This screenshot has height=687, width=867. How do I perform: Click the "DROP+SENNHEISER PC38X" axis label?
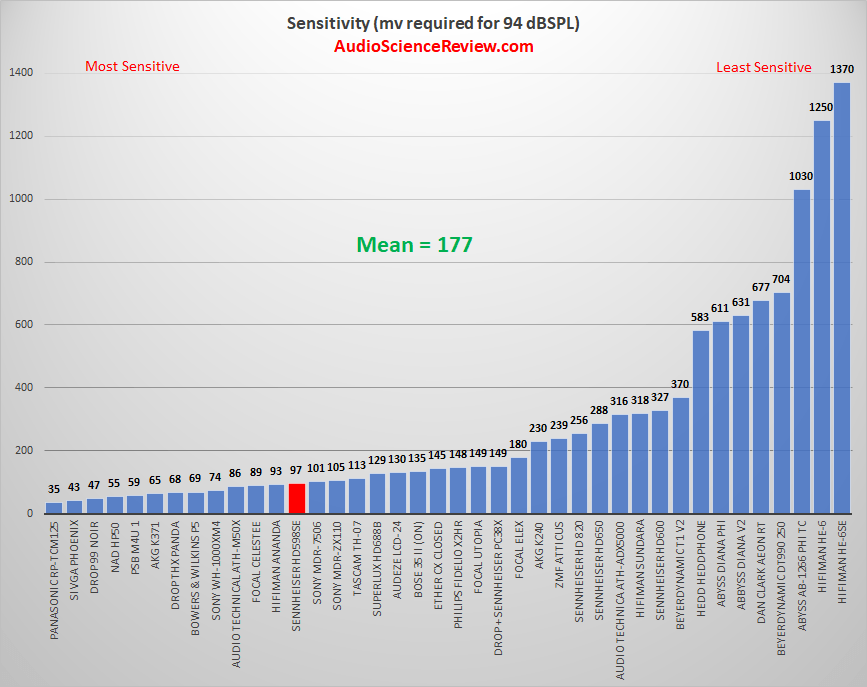point(499,588)
